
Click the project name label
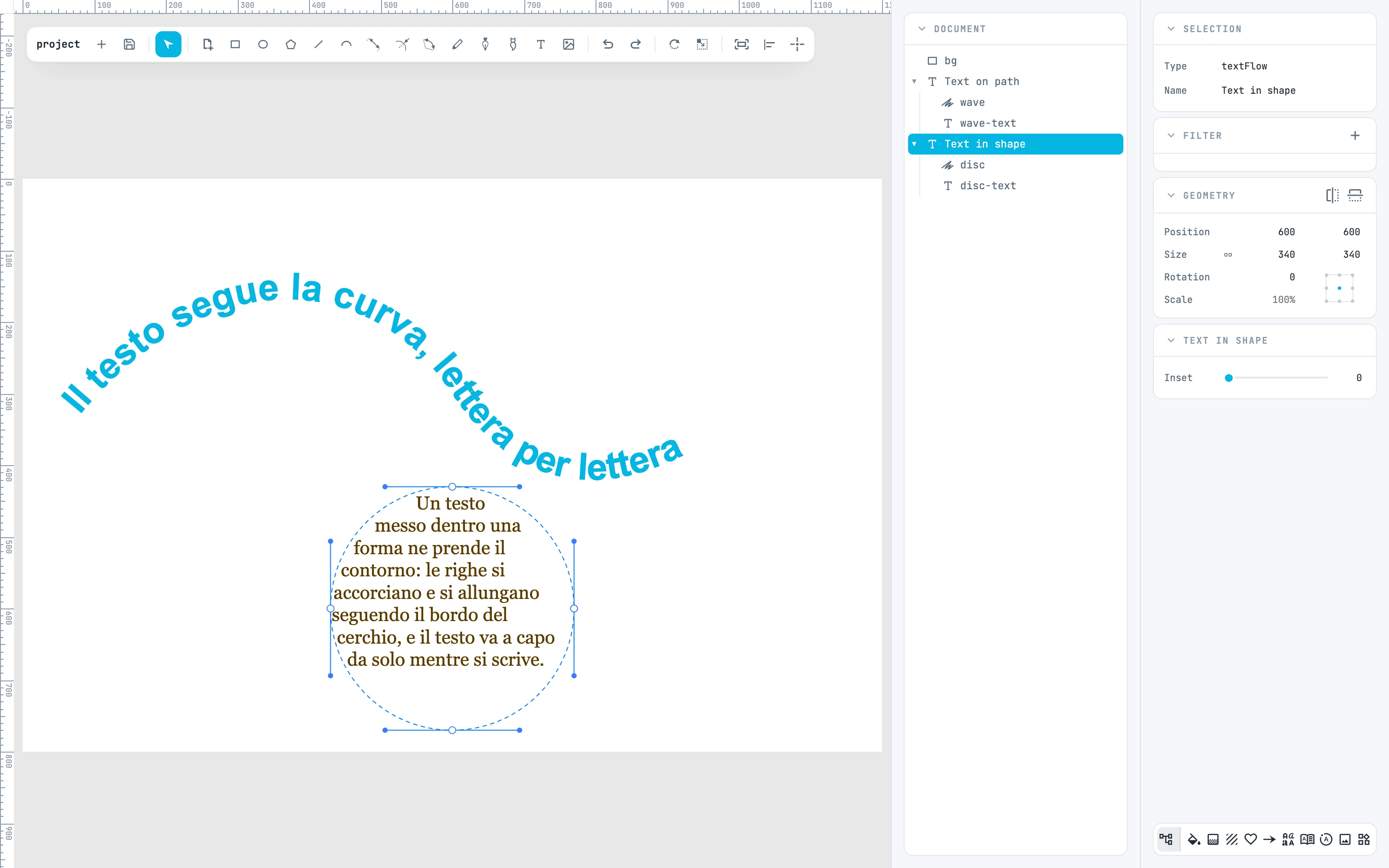58,44
